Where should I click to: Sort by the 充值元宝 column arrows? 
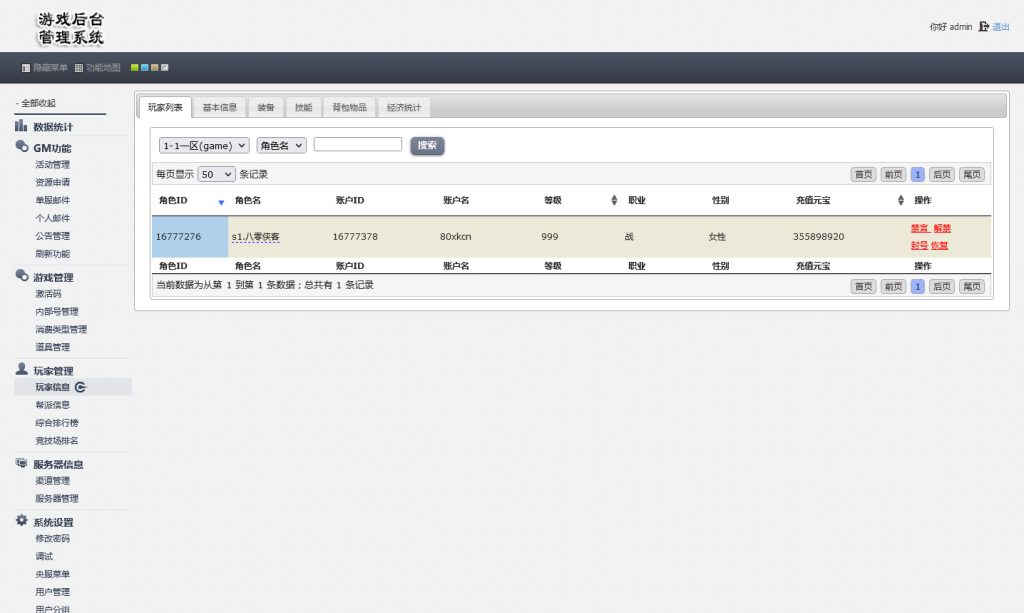click(901, 201)
